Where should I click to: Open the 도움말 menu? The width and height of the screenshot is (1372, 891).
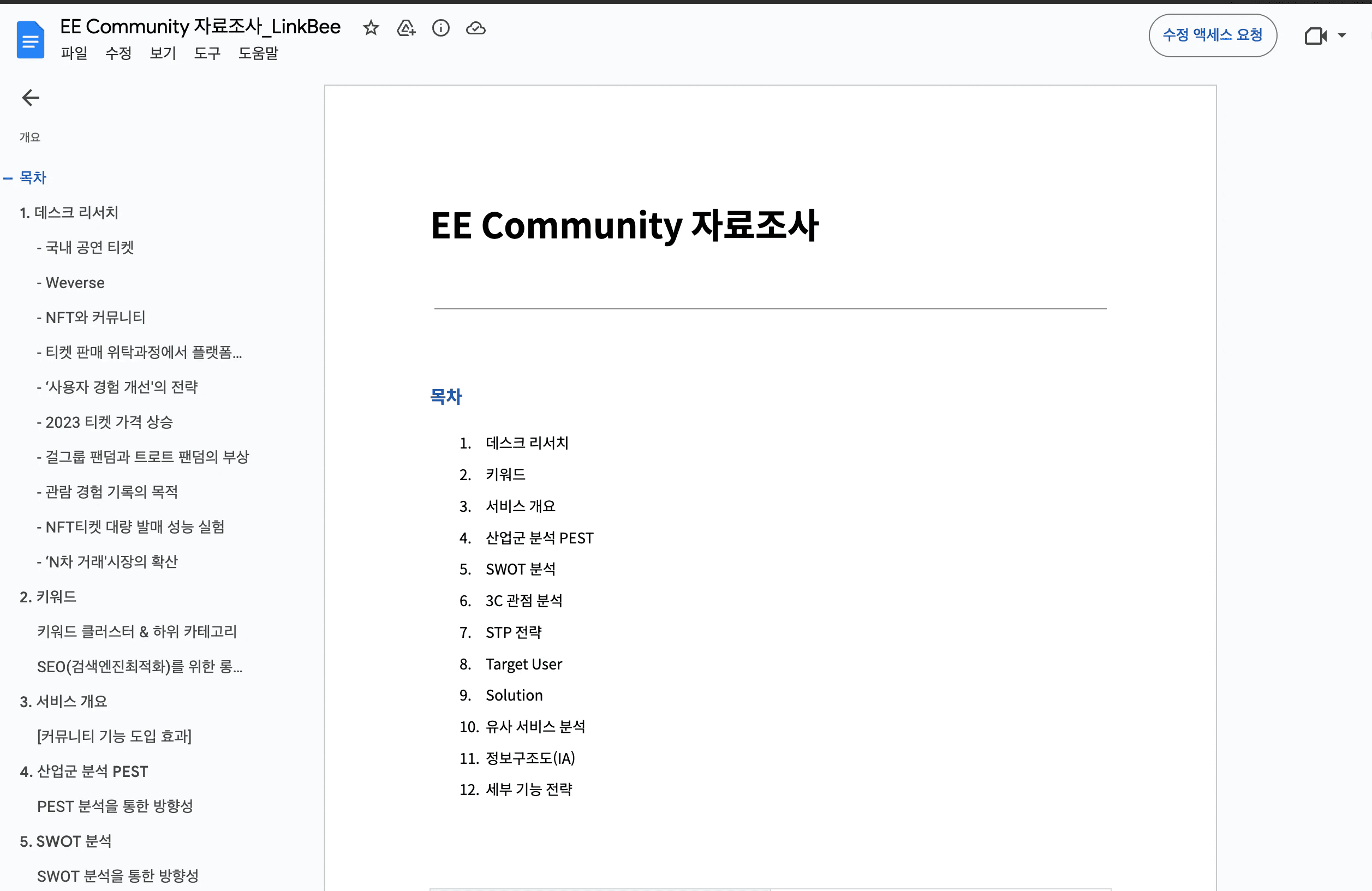[x=258, y=53]
